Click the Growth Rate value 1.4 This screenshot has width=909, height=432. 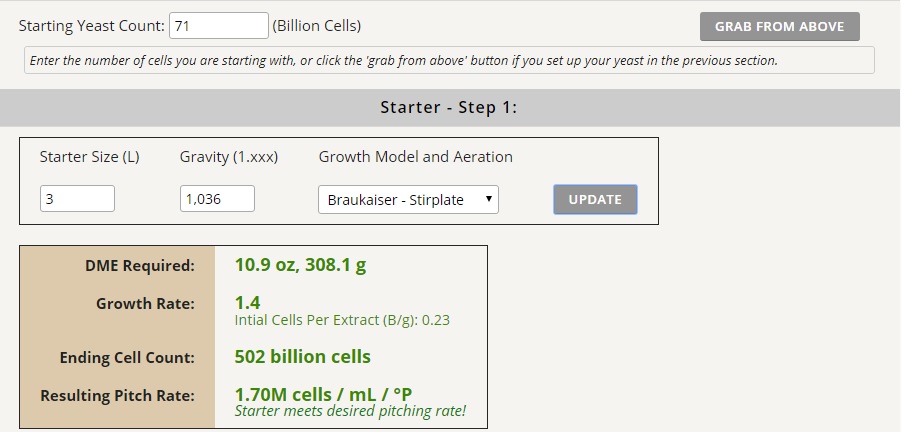[248, 302]
